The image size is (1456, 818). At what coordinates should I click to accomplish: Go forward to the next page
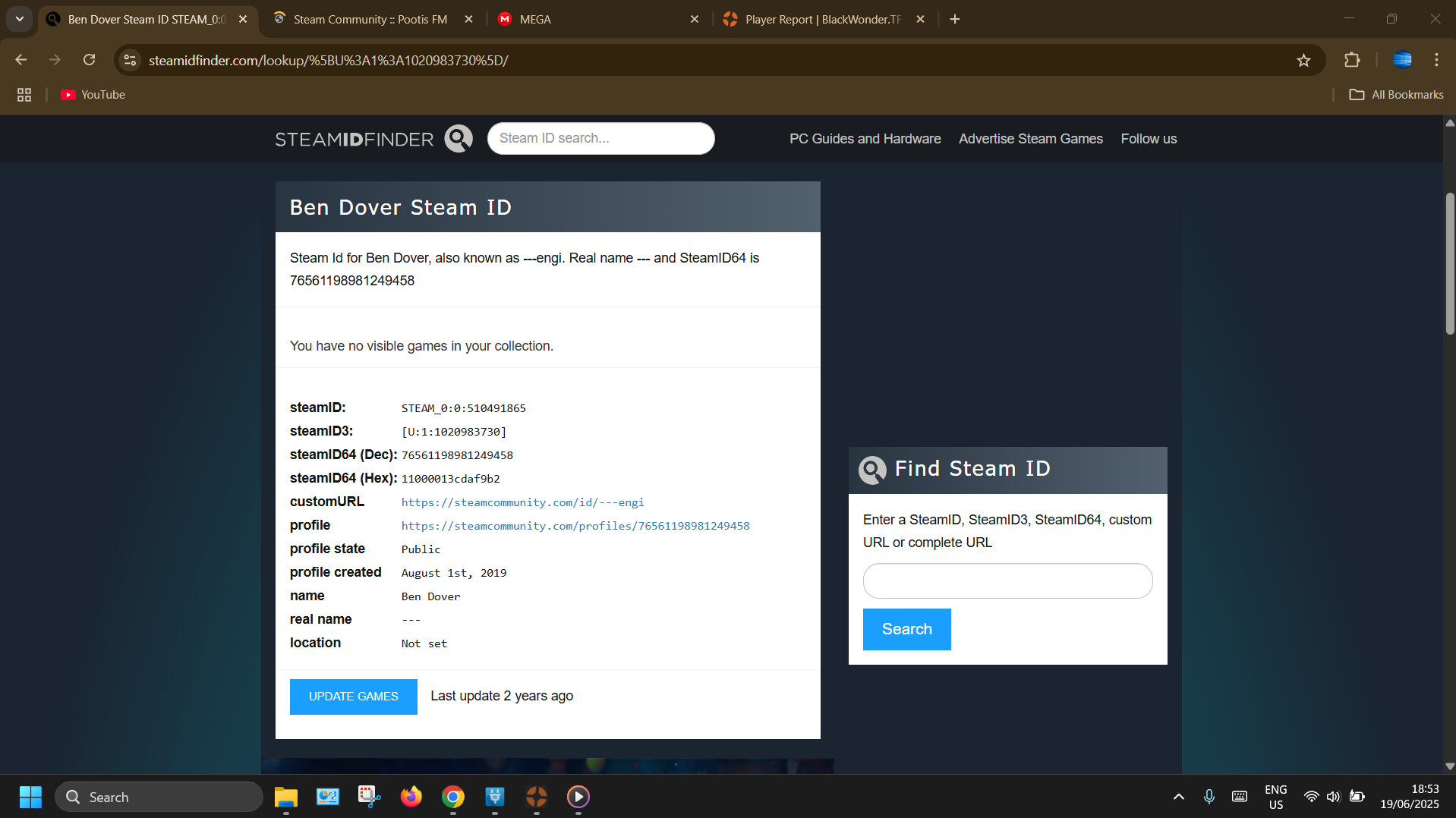coord(55,60)
